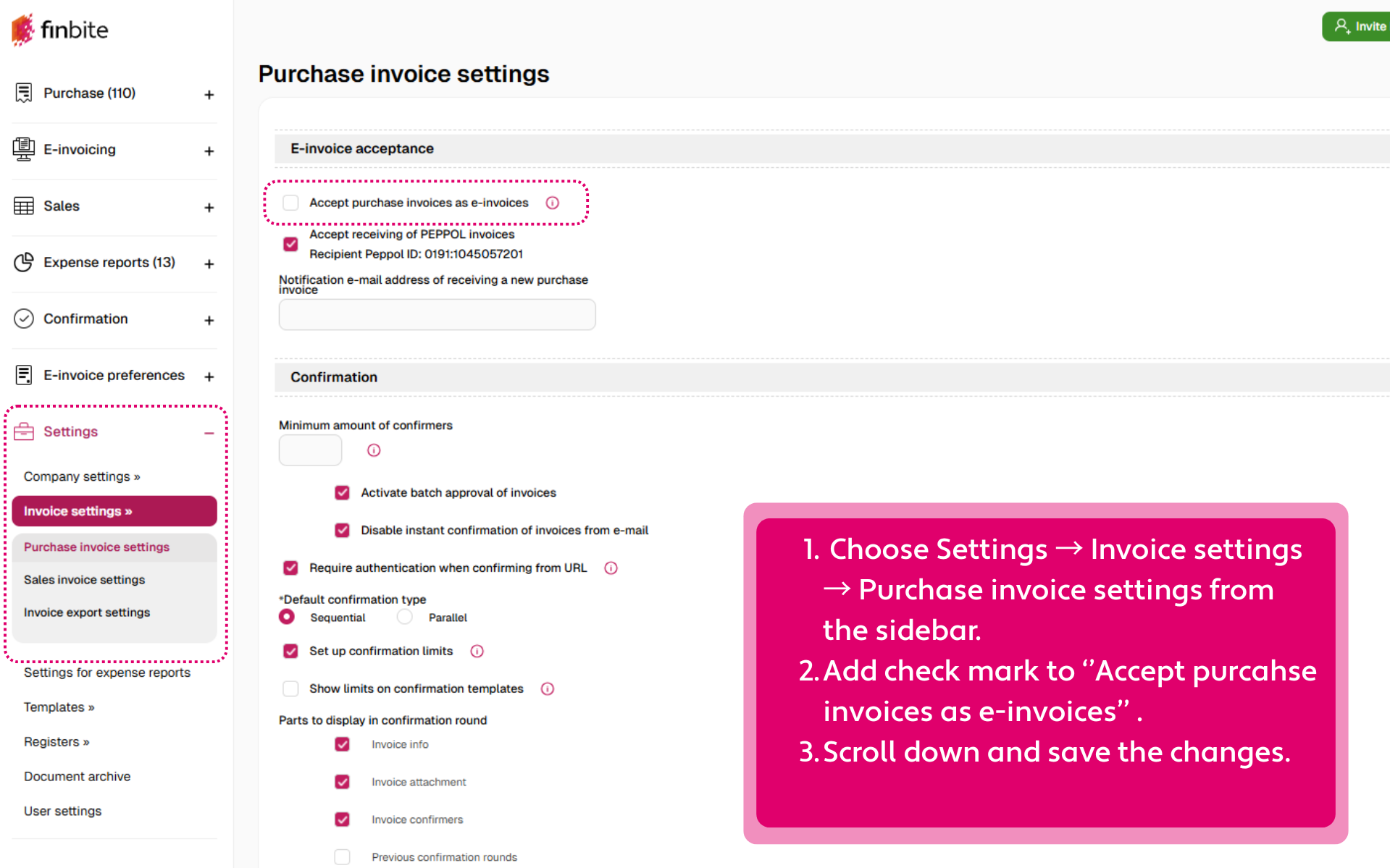
Task: Click the notification e-mail address field
Action: 437,315
